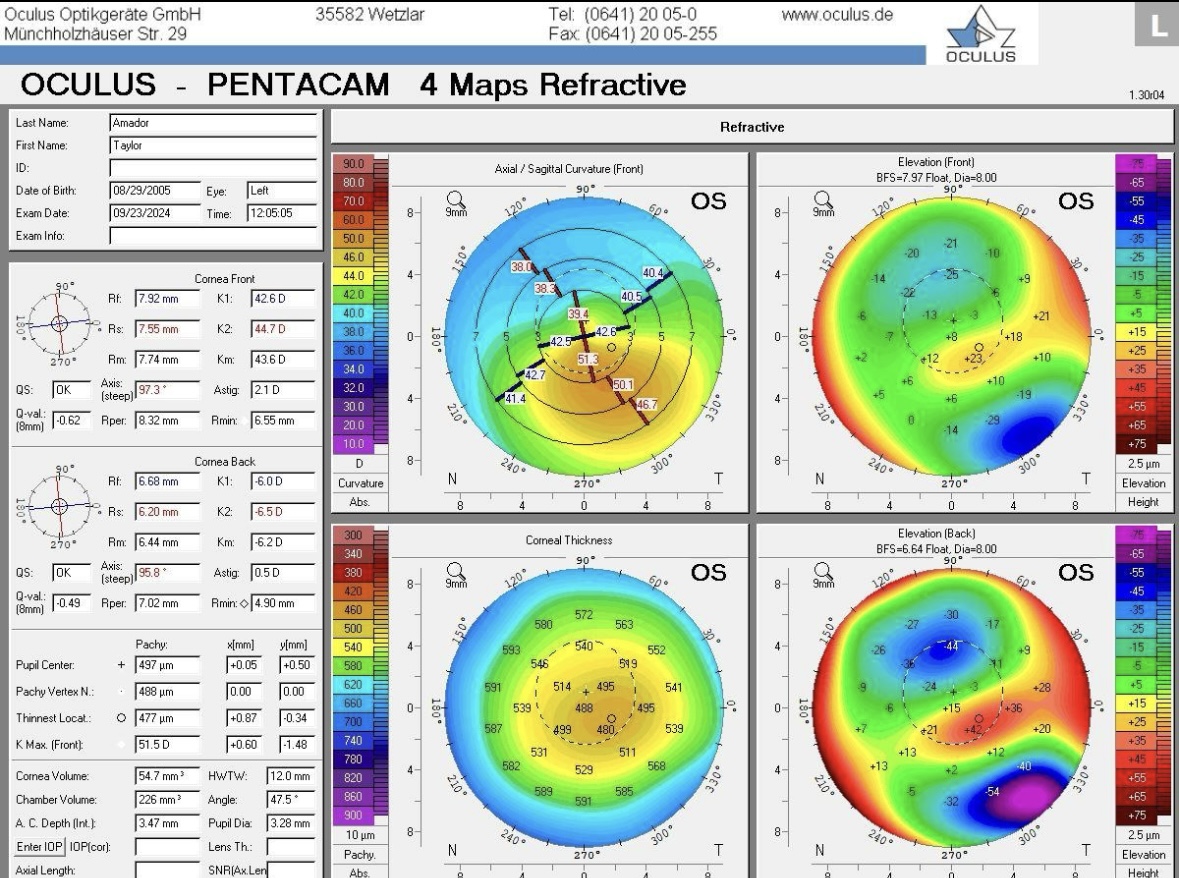The width and height of the screenshot is (1179, 878).
Task: Click the magnifier icon on the Elevation (Back) map
Action: coord(823,571)
